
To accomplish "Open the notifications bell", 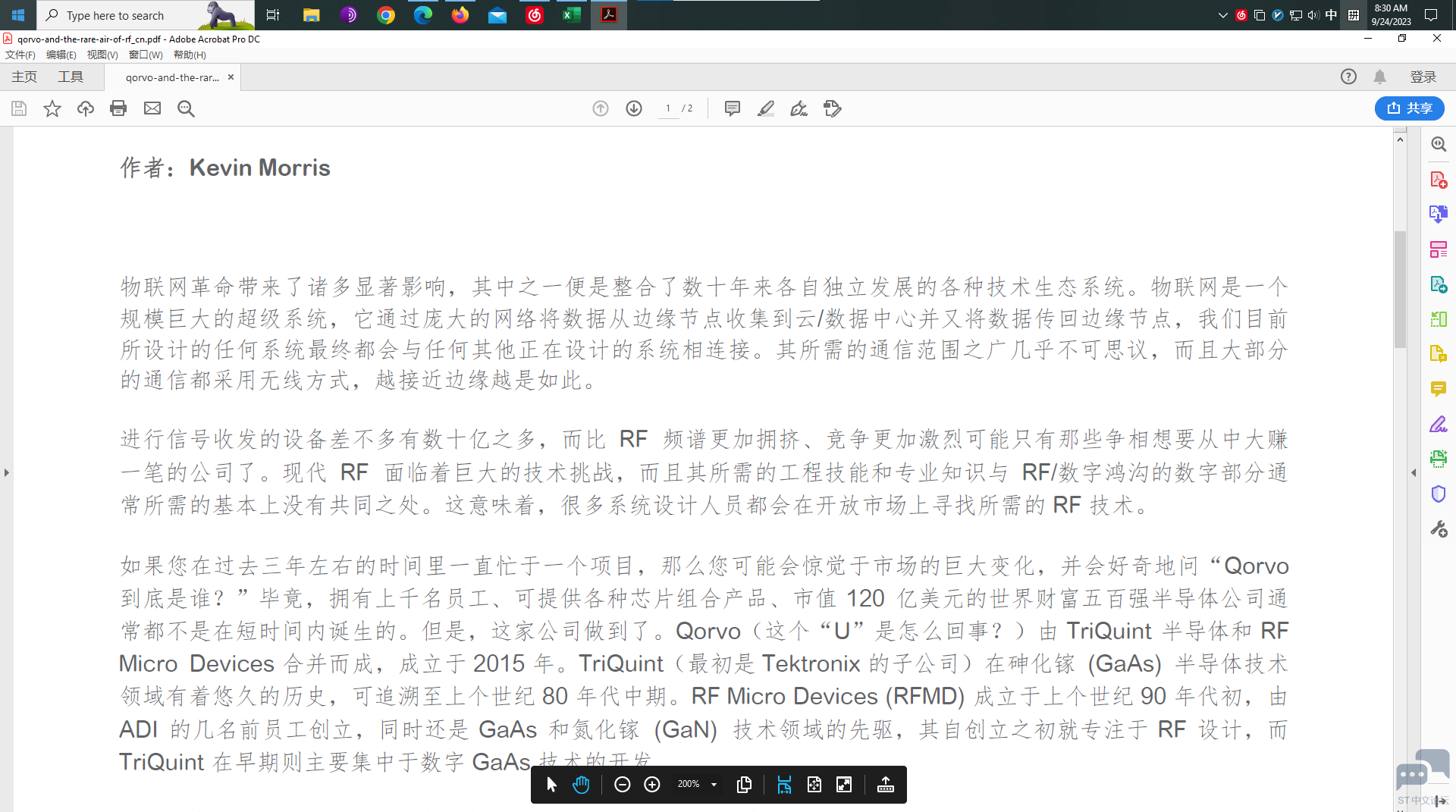I will click(1380, 77).
